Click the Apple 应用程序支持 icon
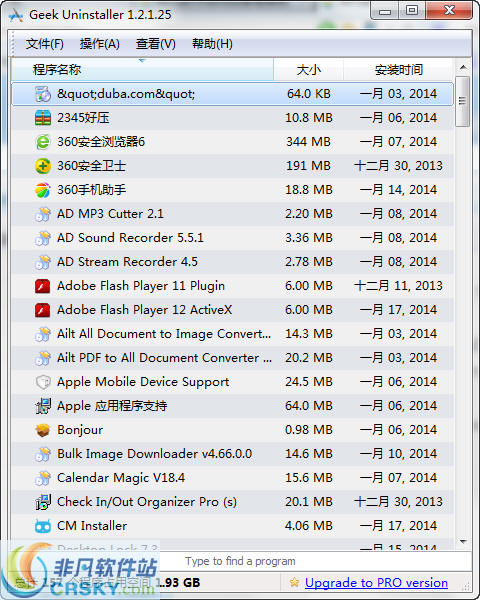This screenshot has height=600, width=480. pos(42,406)
